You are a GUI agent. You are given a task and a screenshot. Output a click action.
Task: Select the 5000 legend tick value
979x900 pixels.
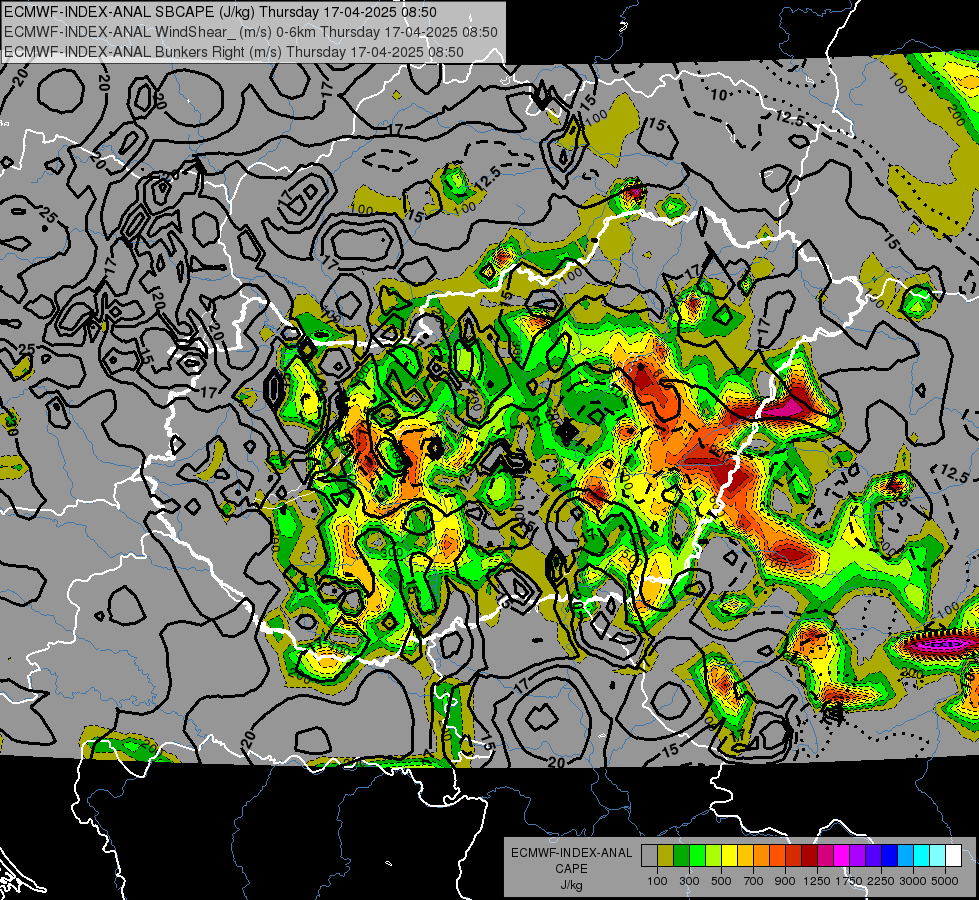point(945,881)
